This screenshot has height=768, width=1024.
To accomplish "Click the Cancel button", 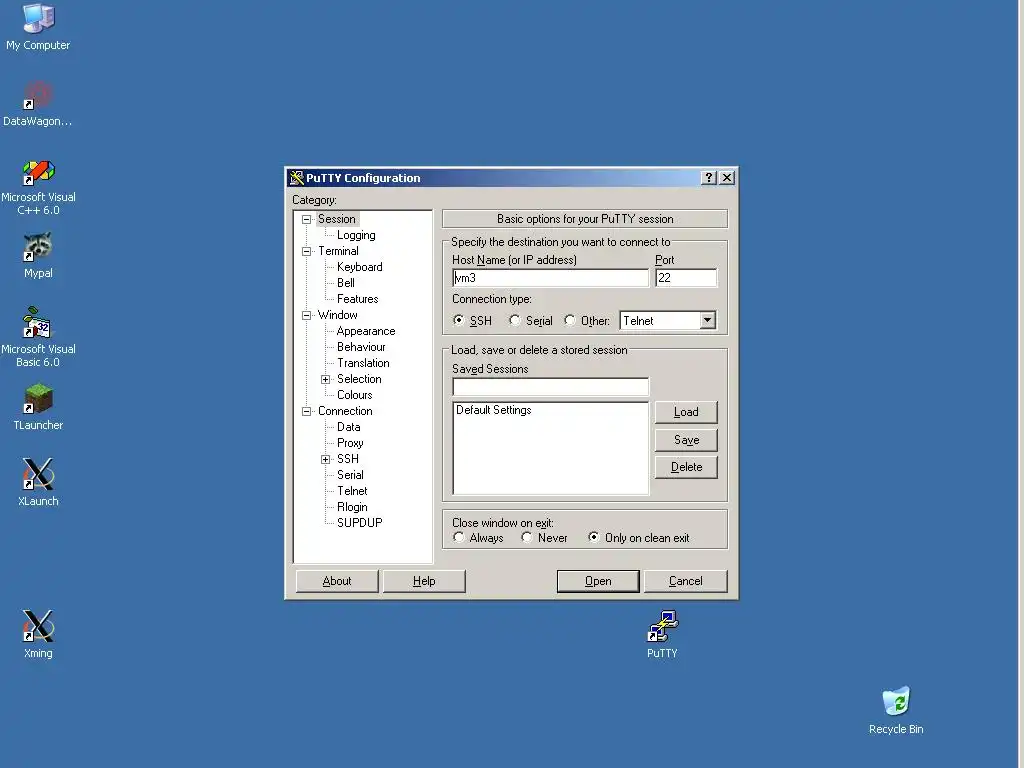I will click(x=685, y=581).
